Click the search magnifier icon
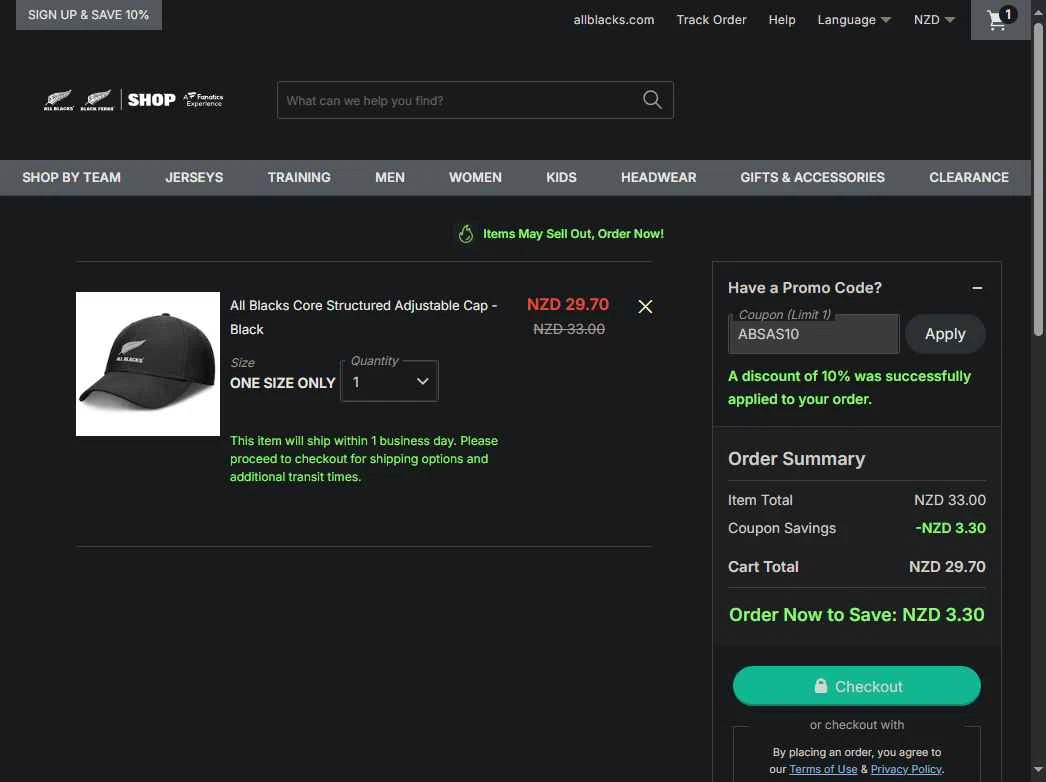 pyautogui.click(x=652, y=100)
